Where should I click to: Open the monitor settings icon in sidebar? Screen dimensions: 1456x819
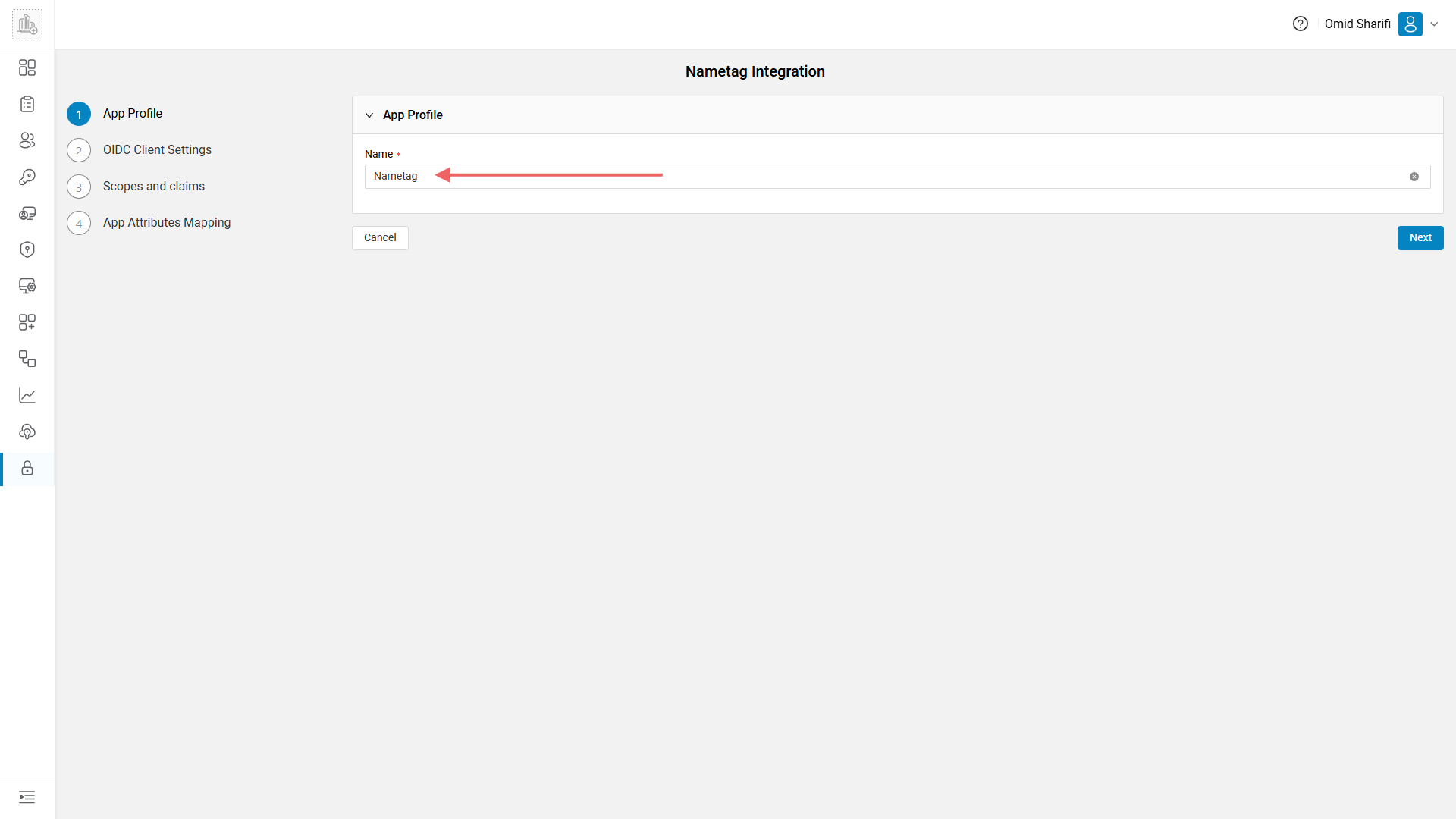coord(27,286)
